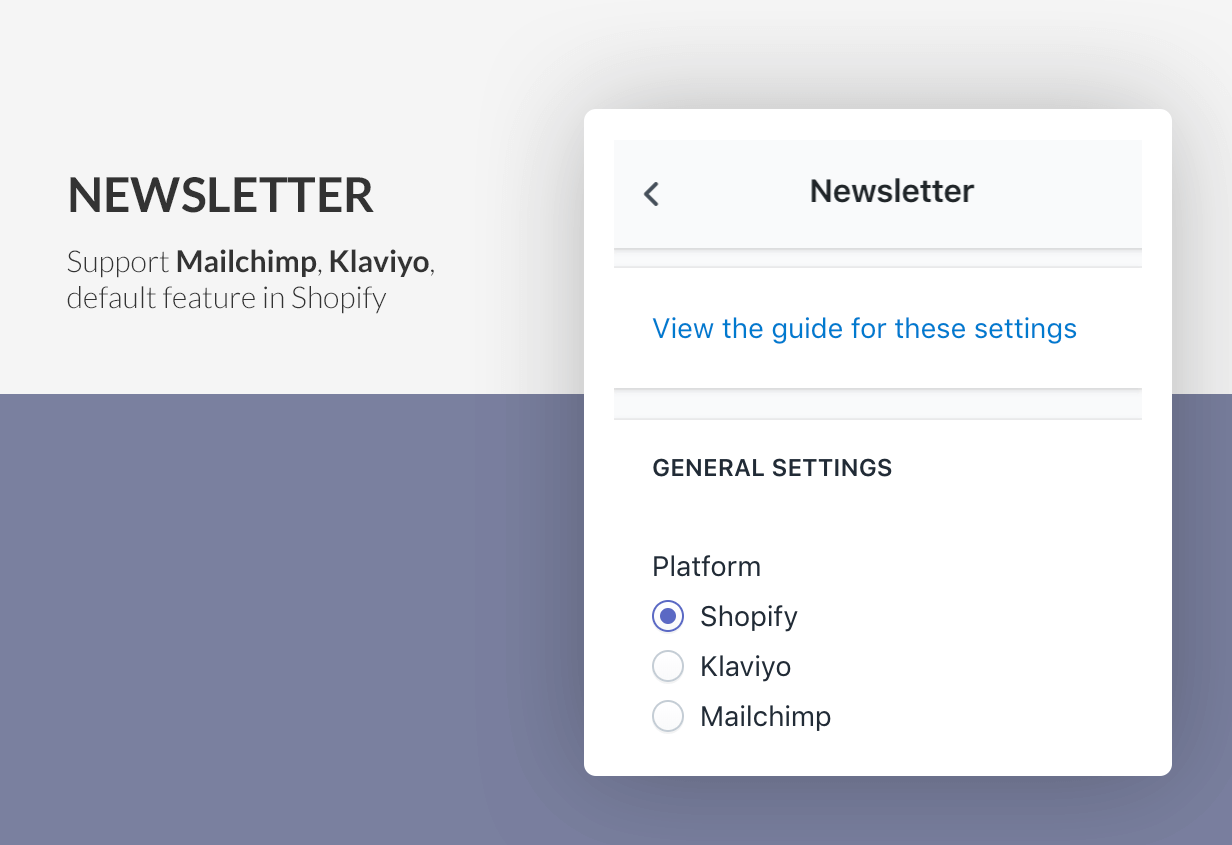Image resolution: width=1232 pixels, height=845 pixels.
Task: Click the Shopify option label text
Action: pyautogui.click(x=749, y=616)
